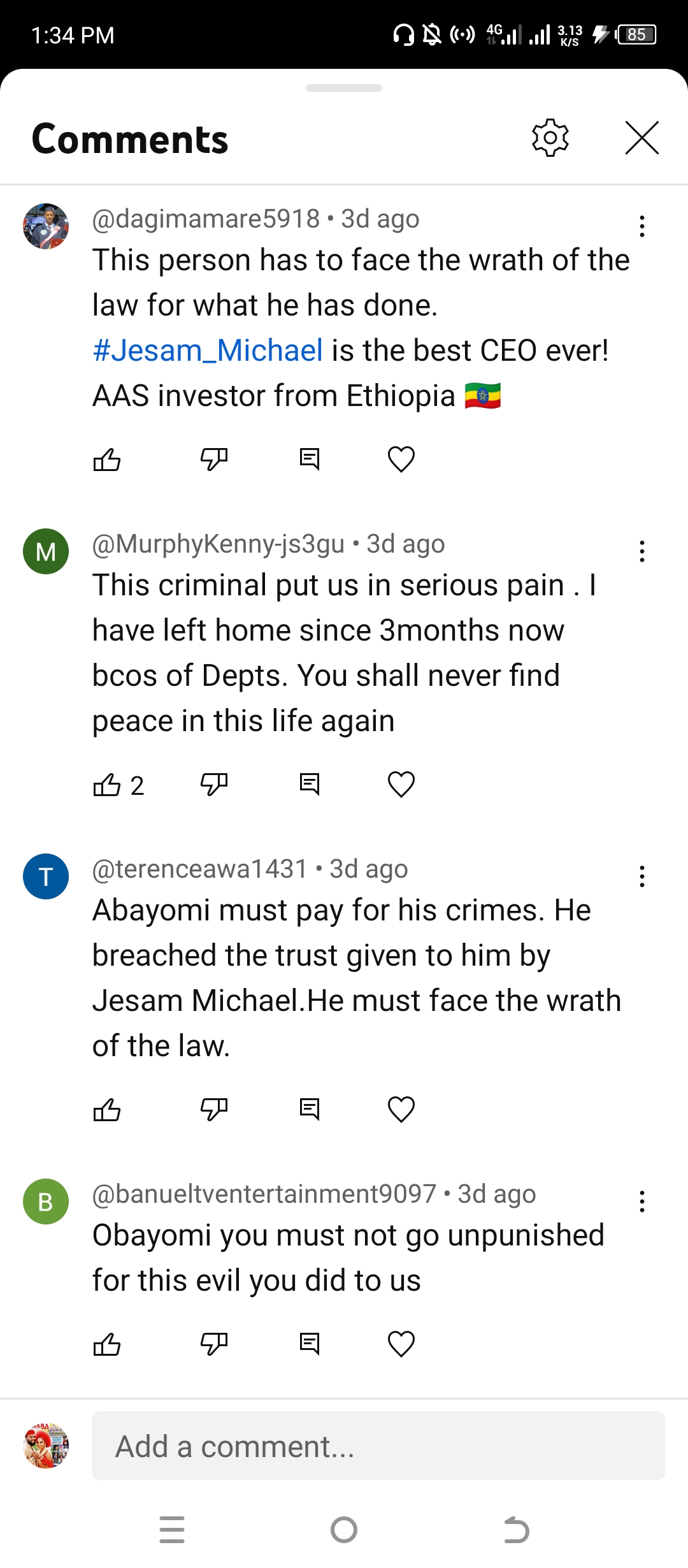Open comment settings gear icon
Viewport: 688px width, 1568px height.
(x=550, y=138)
